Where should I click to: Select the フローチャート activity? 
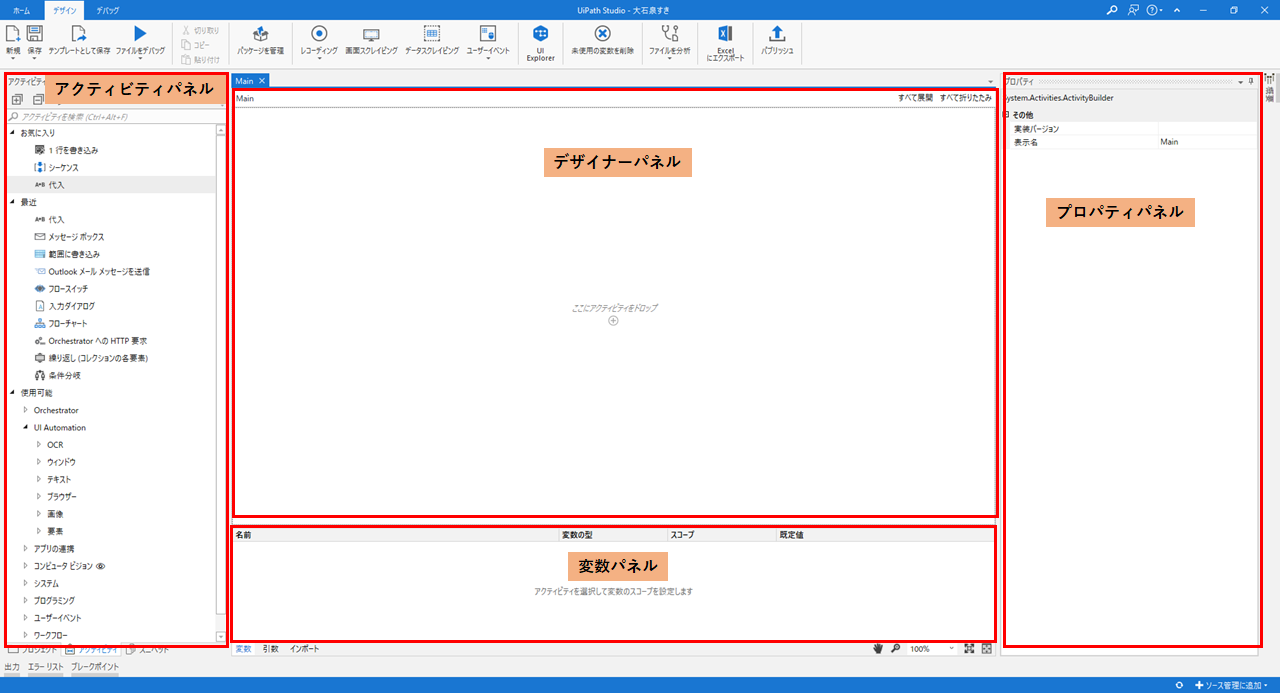pyautogui.click(x=67, y=323)
